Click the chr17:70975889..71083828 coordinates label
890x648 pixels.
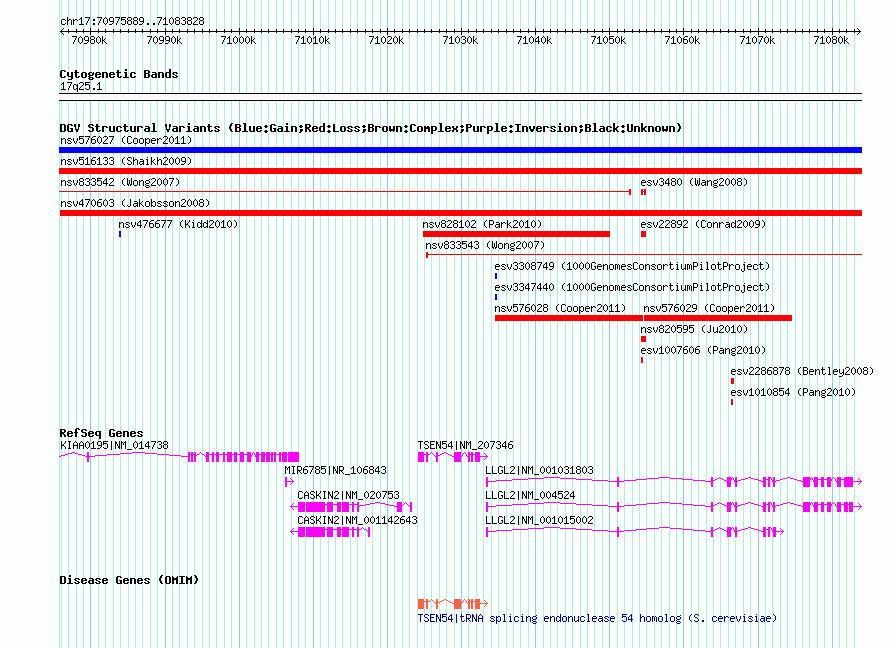(132, 22)
